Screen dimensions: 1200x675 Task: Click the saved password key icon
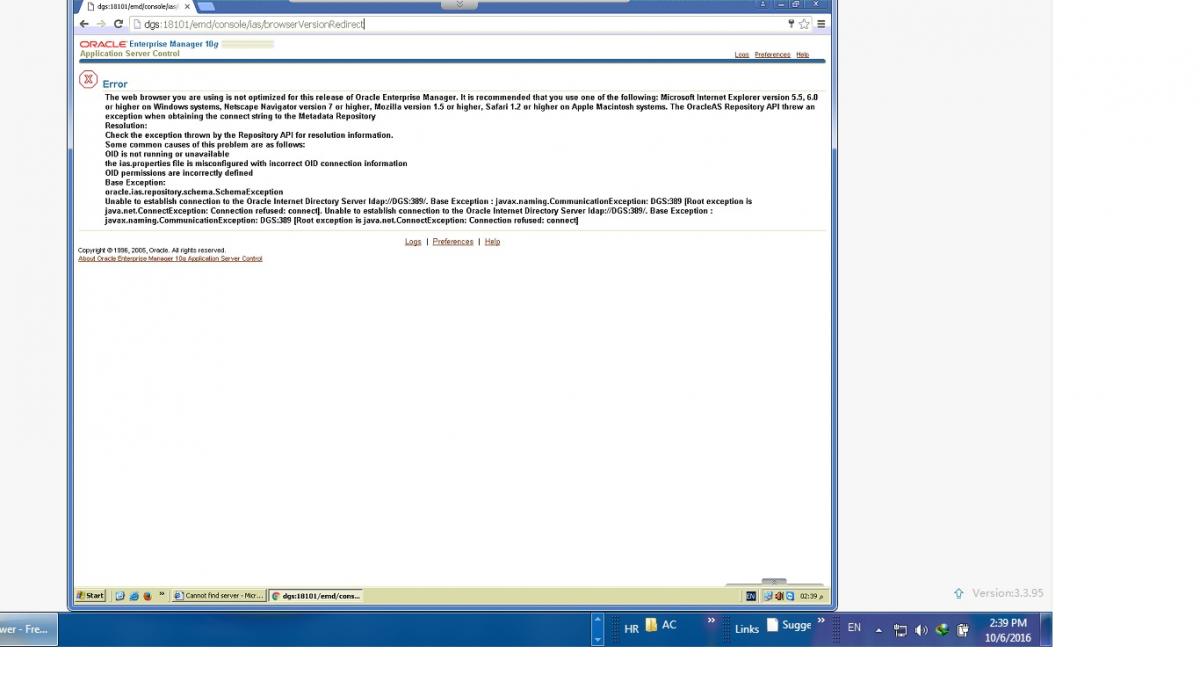(x=791, y=24)
